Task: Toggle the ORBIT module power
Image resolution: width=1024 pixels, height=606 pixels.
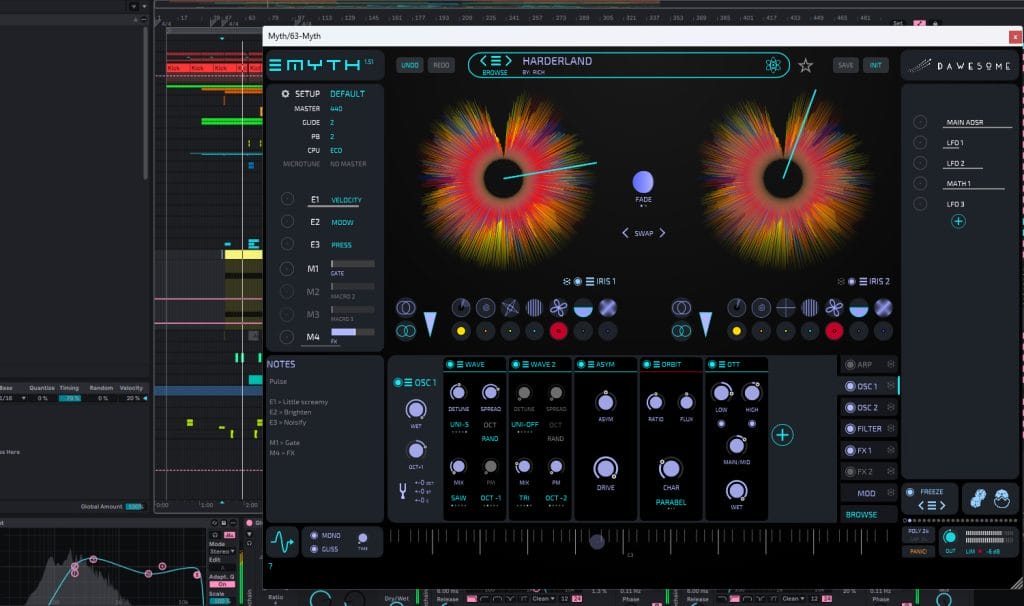Action: [x=646, y=365]
